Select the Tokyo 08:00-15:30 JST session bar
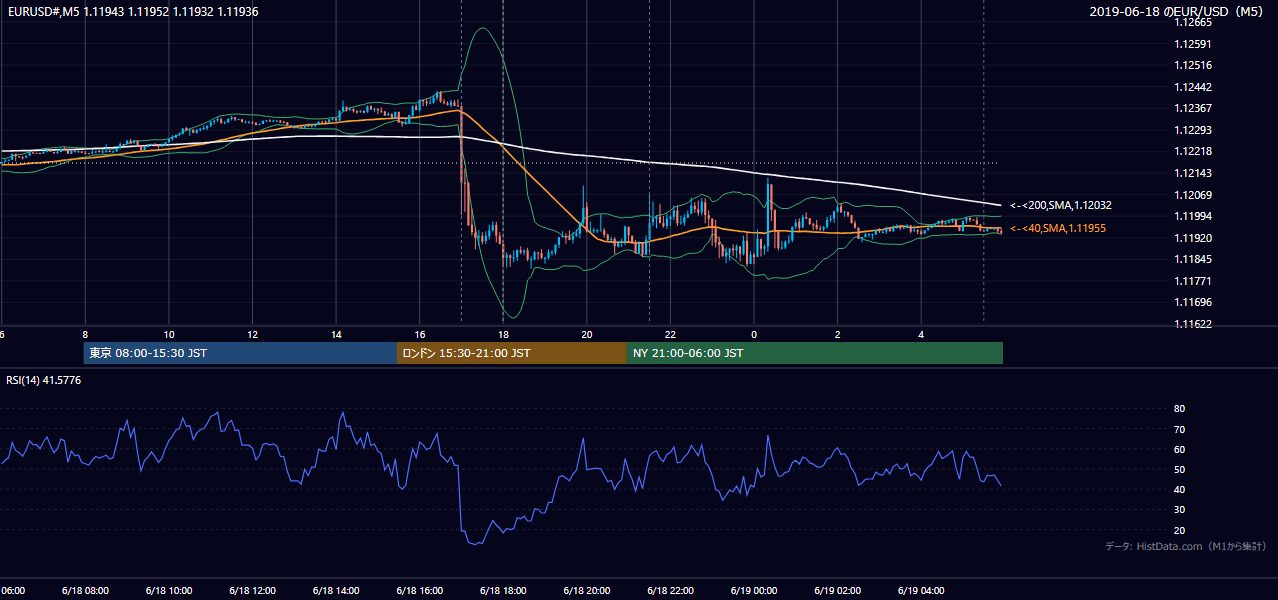Viewport: 1278px width, 600px height. point(240,353)
